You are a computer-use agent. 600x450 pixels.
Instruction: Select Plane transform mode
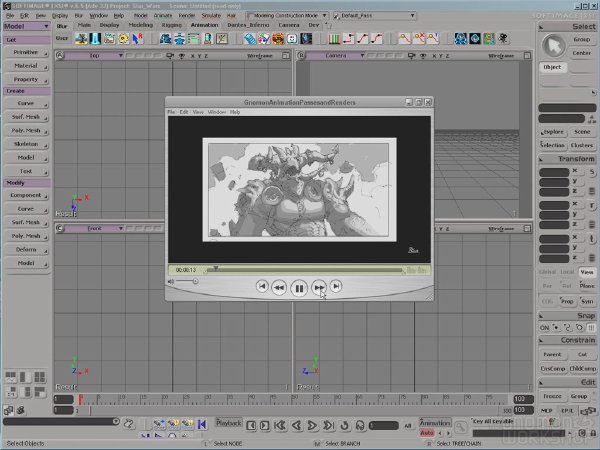[x=587, y=286]
